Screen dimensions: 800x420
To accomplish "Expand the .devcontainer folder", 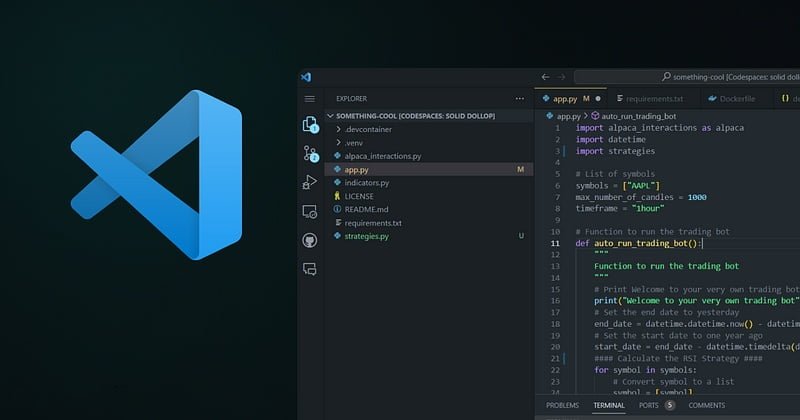I will pyautogui.click(x=429, y=129).
